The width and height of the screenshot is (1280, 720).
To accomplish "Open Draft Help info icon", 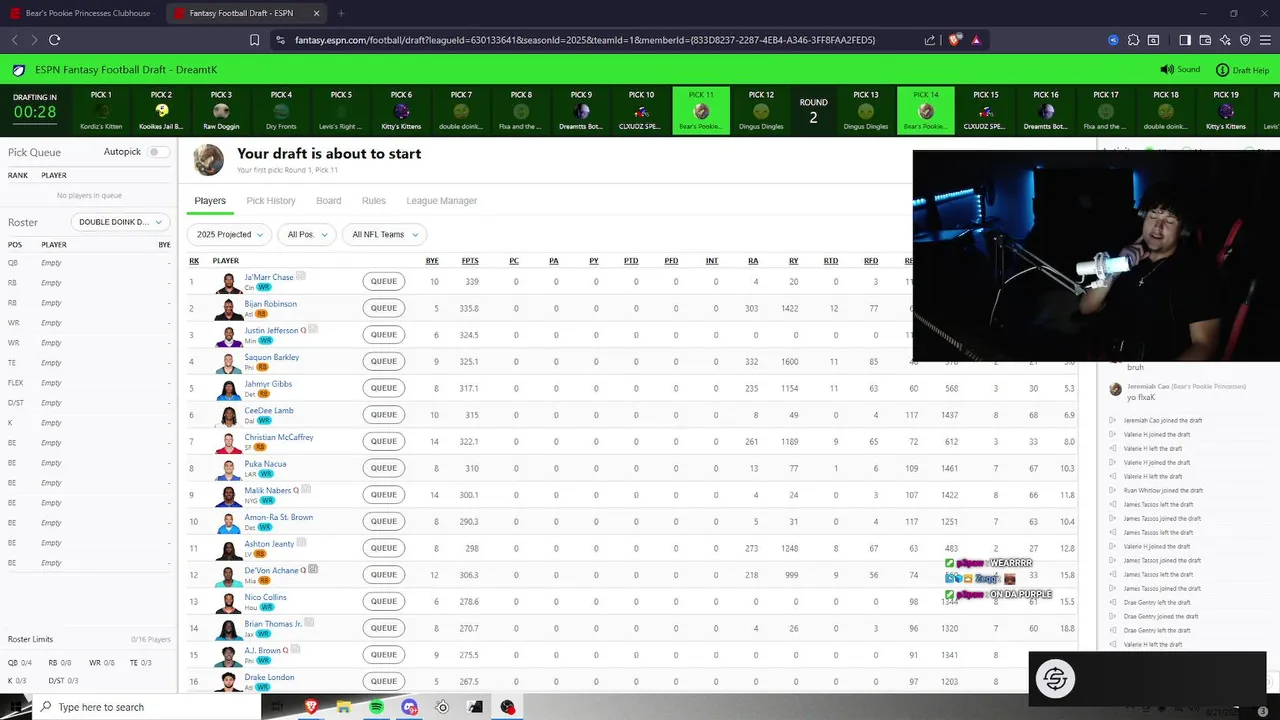I will pyautogui.click(x=1222, y=70).
